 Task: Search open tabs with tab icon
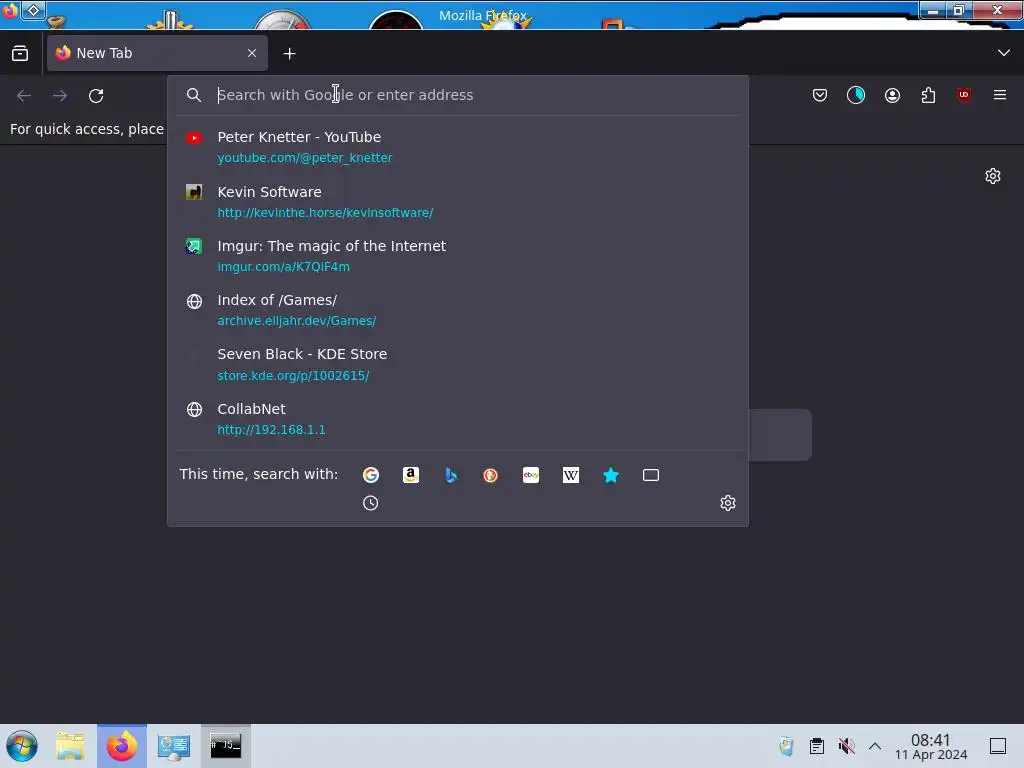pyautogui.click(x=651, y=475)
